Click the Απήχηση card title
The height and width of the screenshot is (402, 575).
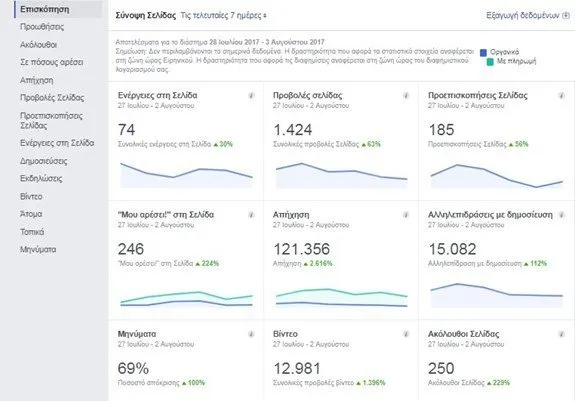tap(291, 215)
